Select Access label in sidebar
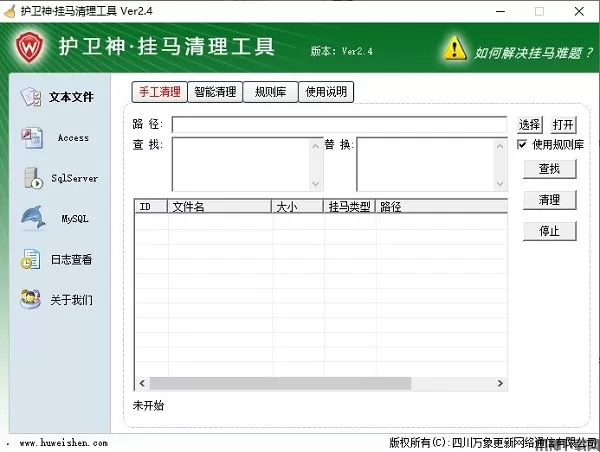This screenshot has height=452, width=600. click(73, 138)
